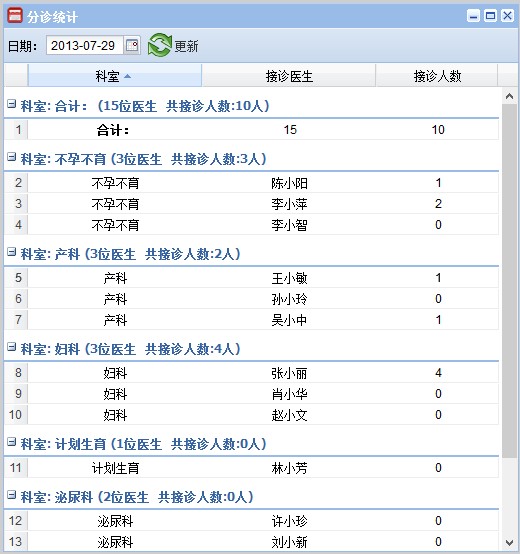
Task: Sort by the 接诊人数 column header
Action: coord(437,76)
